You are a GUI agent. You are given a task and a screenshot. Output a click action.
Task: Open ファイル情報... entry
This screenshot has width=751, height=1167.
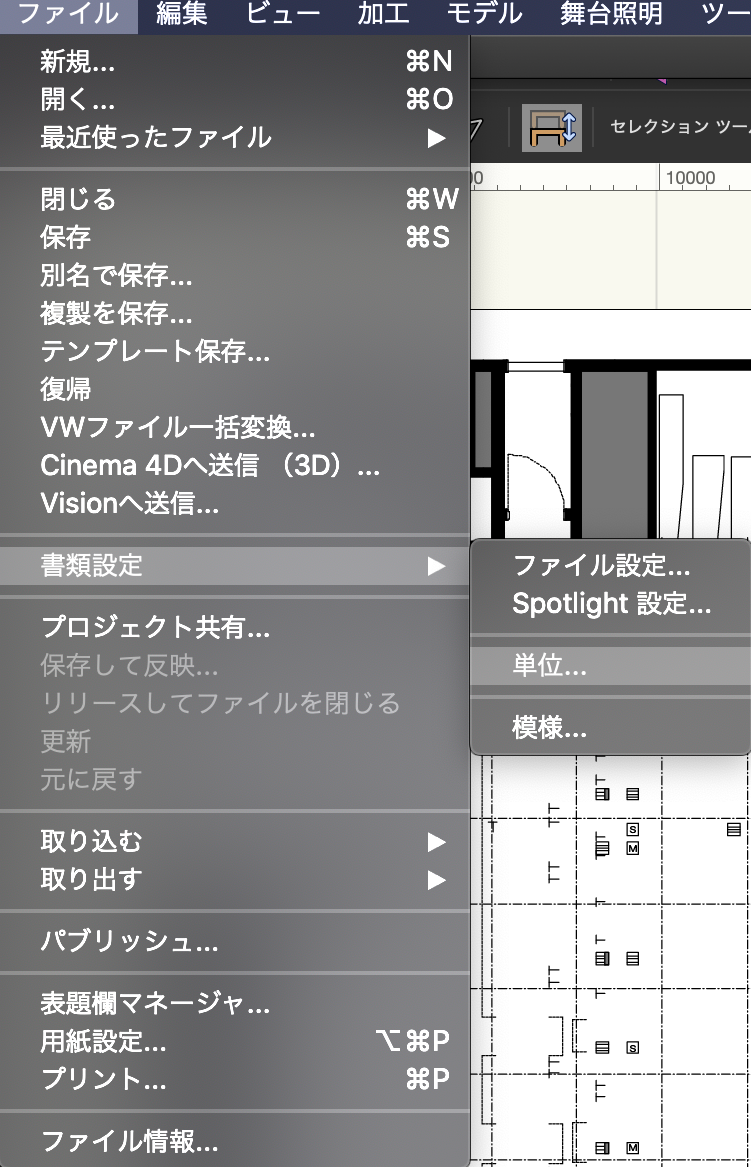pyautogui.click(x=234, y=1142)
